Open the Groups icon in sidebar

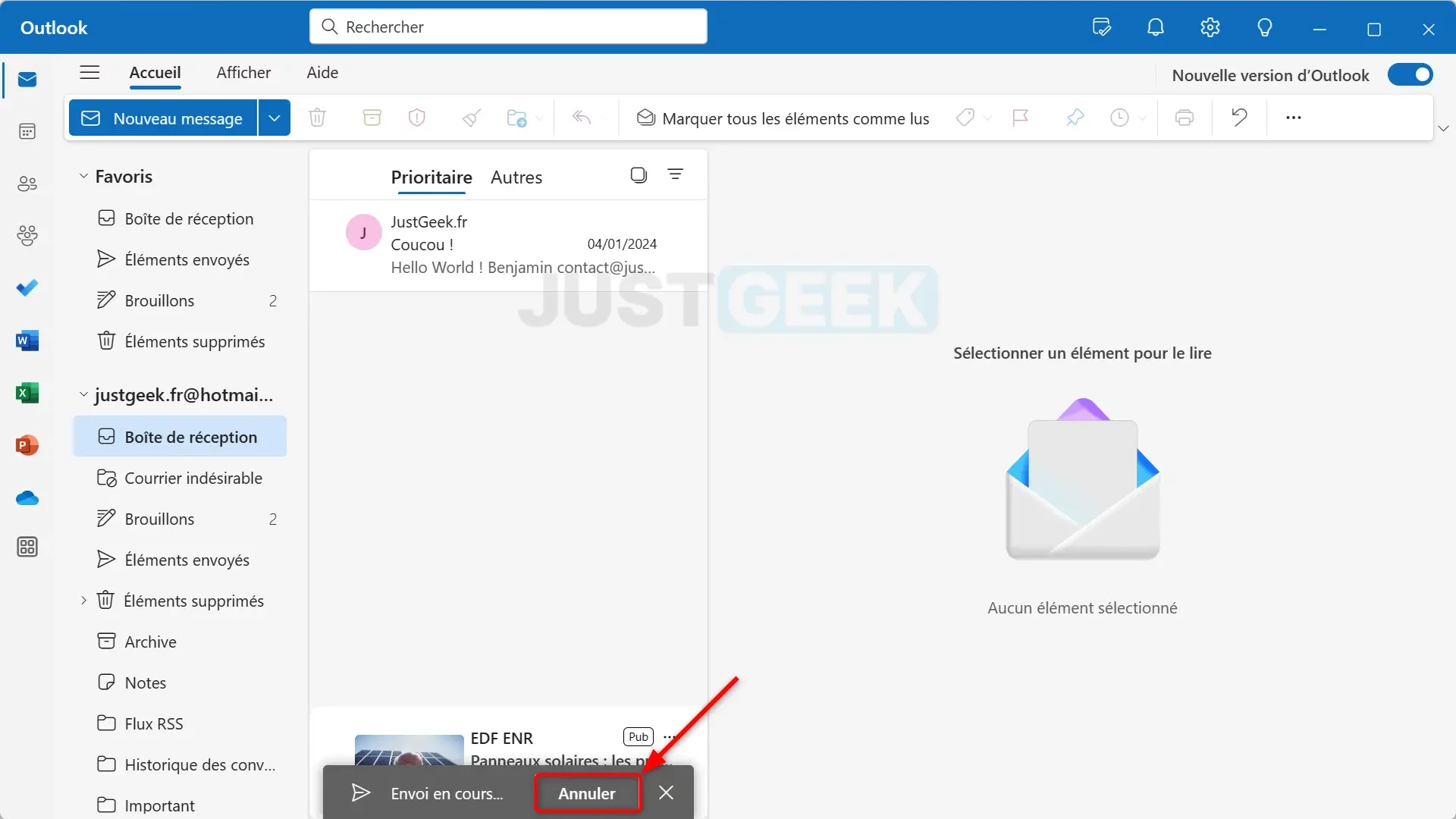27,236
